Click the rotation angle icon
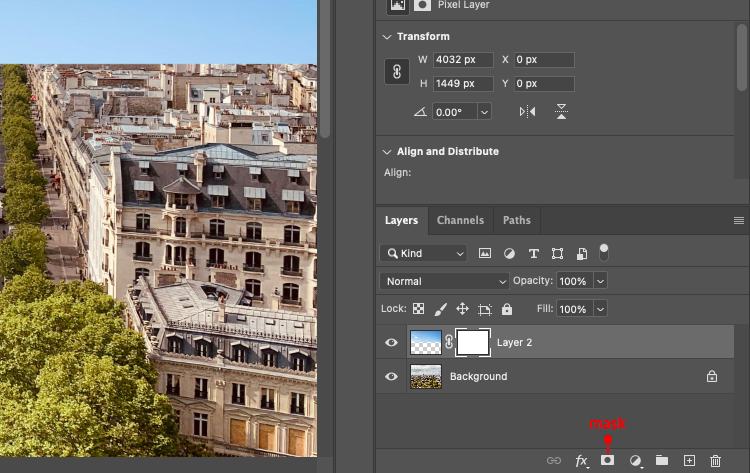Screen dimensions: 750x473 (420, 112)
